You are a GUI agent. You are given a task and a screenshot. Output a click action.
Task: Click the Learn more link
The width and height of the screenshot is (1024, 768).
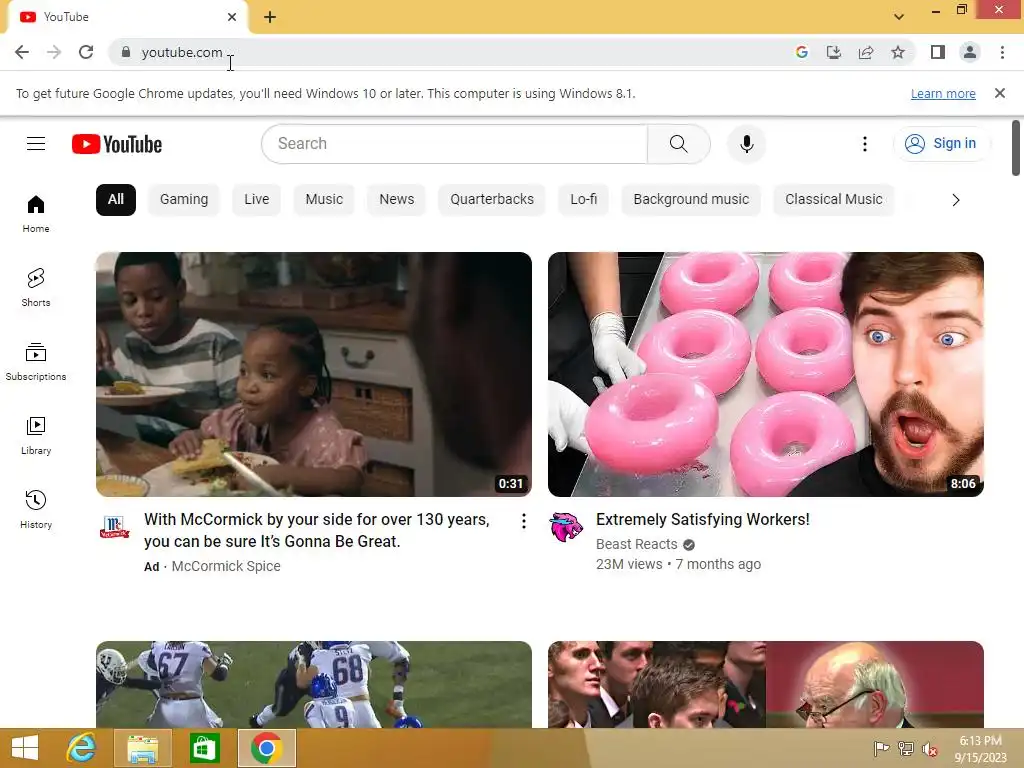tap(943, 94)
